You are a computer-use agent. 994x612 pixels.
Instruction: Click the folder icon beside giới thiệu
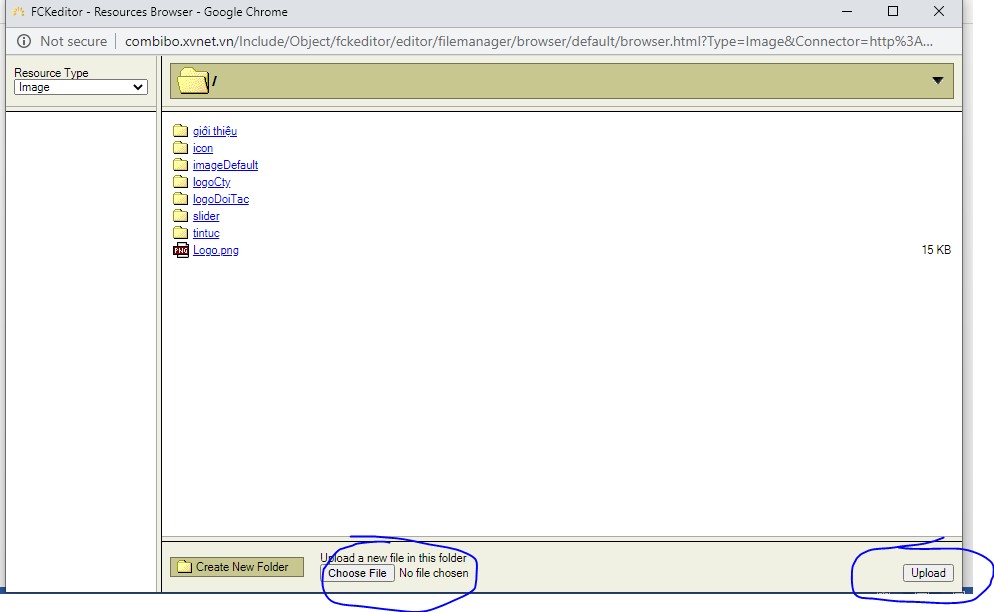(x=180, y=131)
